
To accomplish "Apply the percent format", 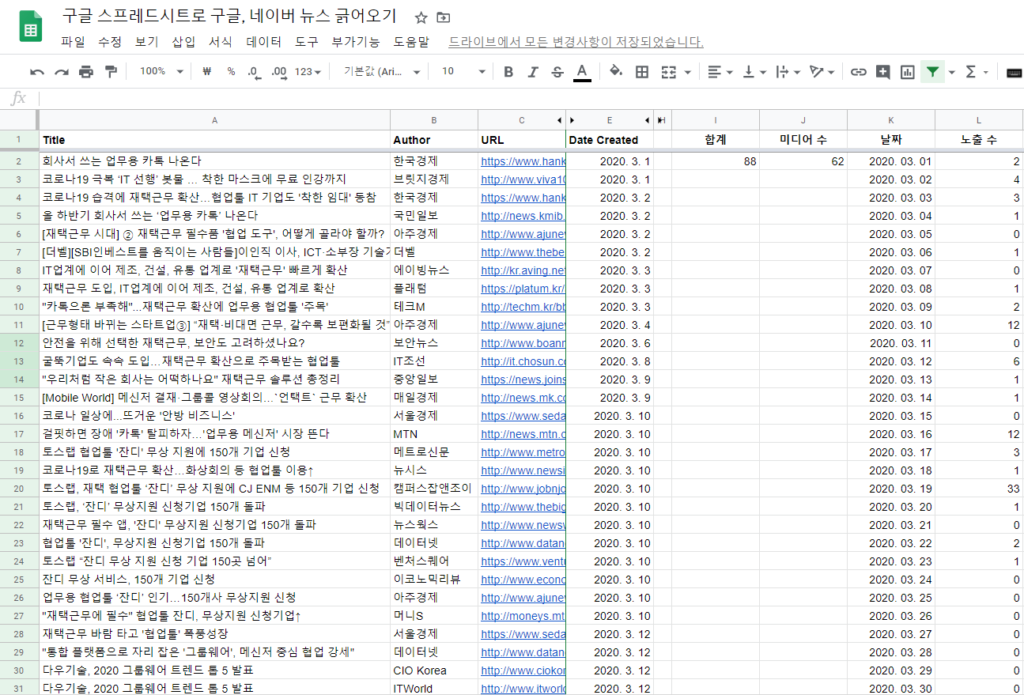I will click(231, 72).
